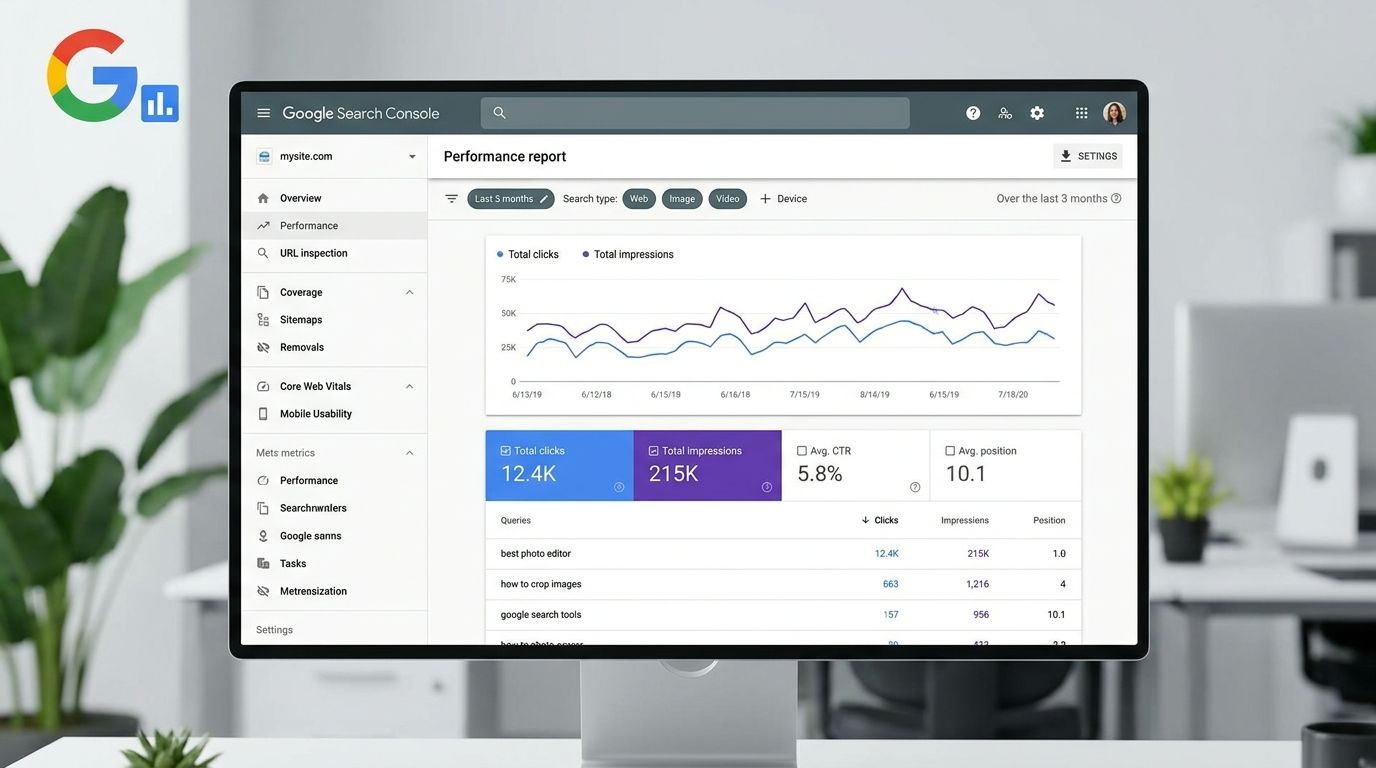Select the 'google search tools' query row

[x=783, y=615]
